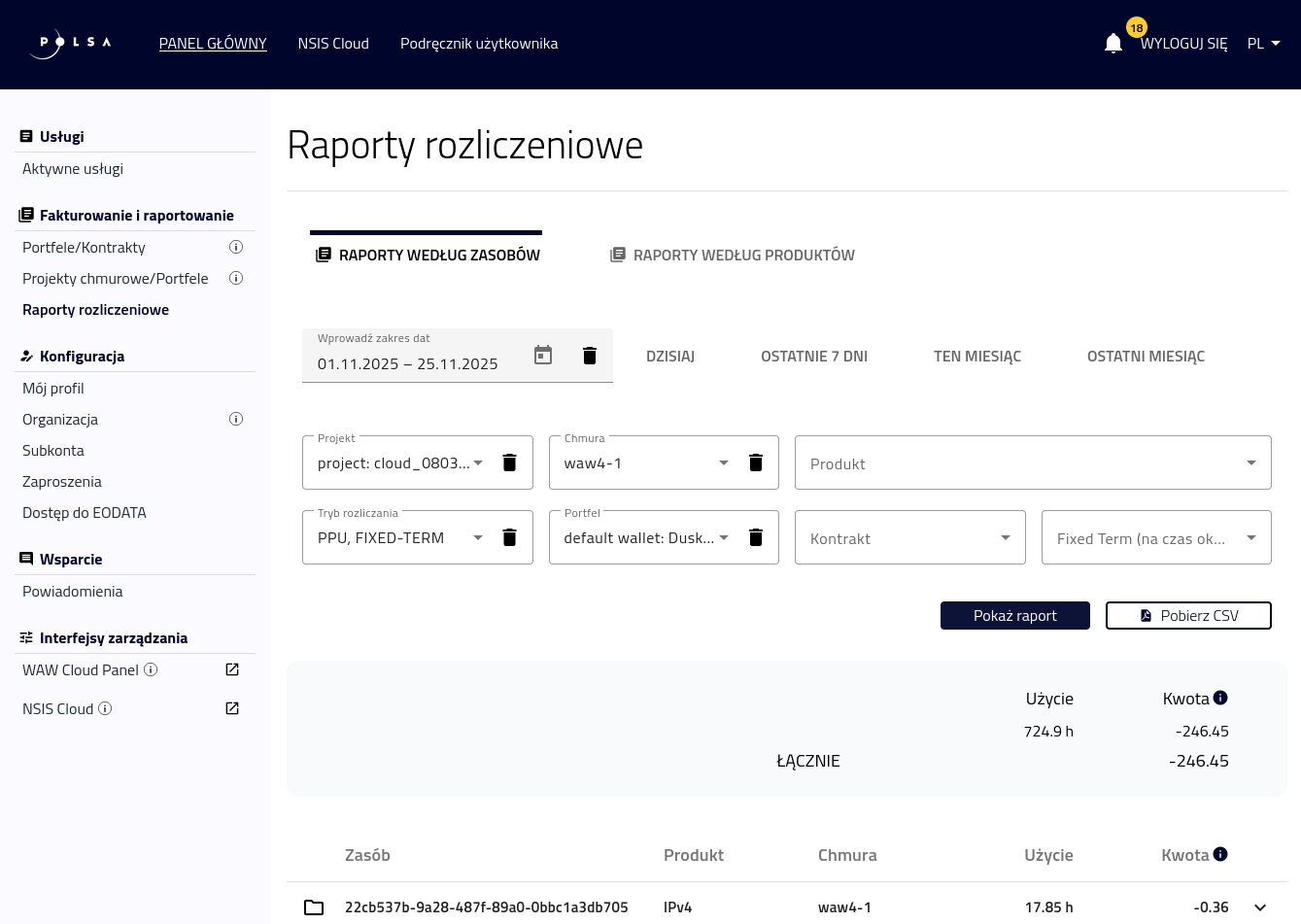
Task: Expand the Kontrakt dropdown
Action: (x=909, y=538)
